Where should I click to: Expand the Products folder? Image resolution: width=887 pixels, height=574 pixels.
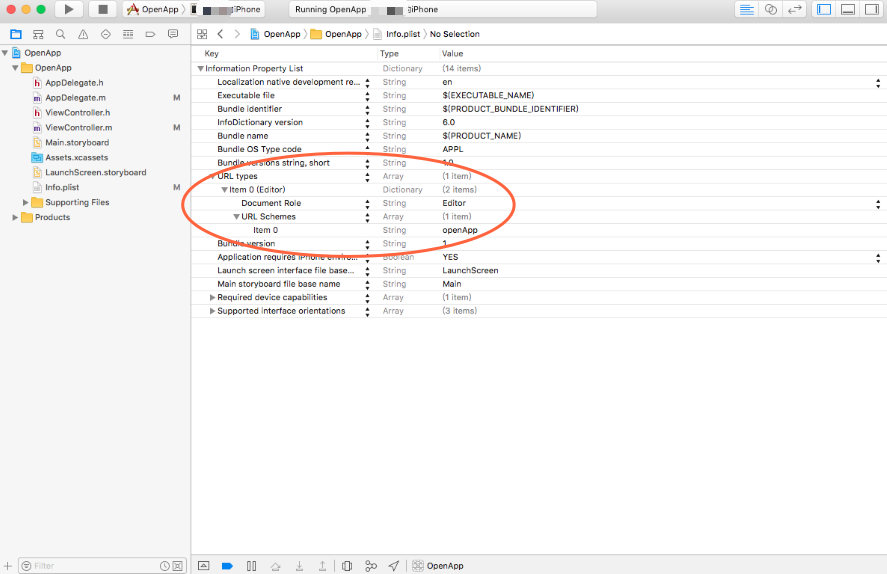[x=15, y=217]
